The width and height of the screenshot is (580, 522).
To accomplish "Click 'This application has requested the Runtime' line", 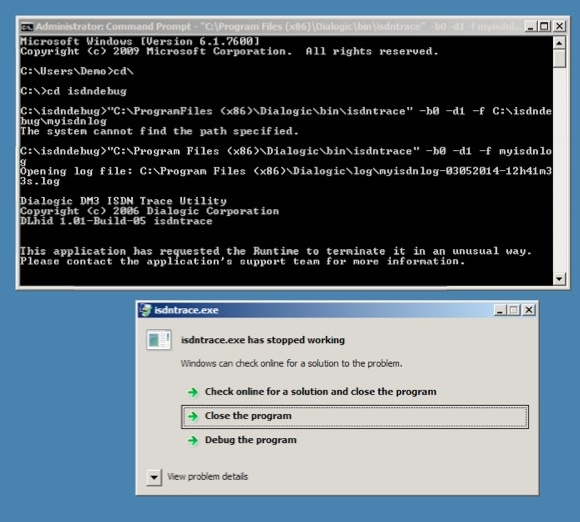I will pyautogui.click(x=276, y=251).
